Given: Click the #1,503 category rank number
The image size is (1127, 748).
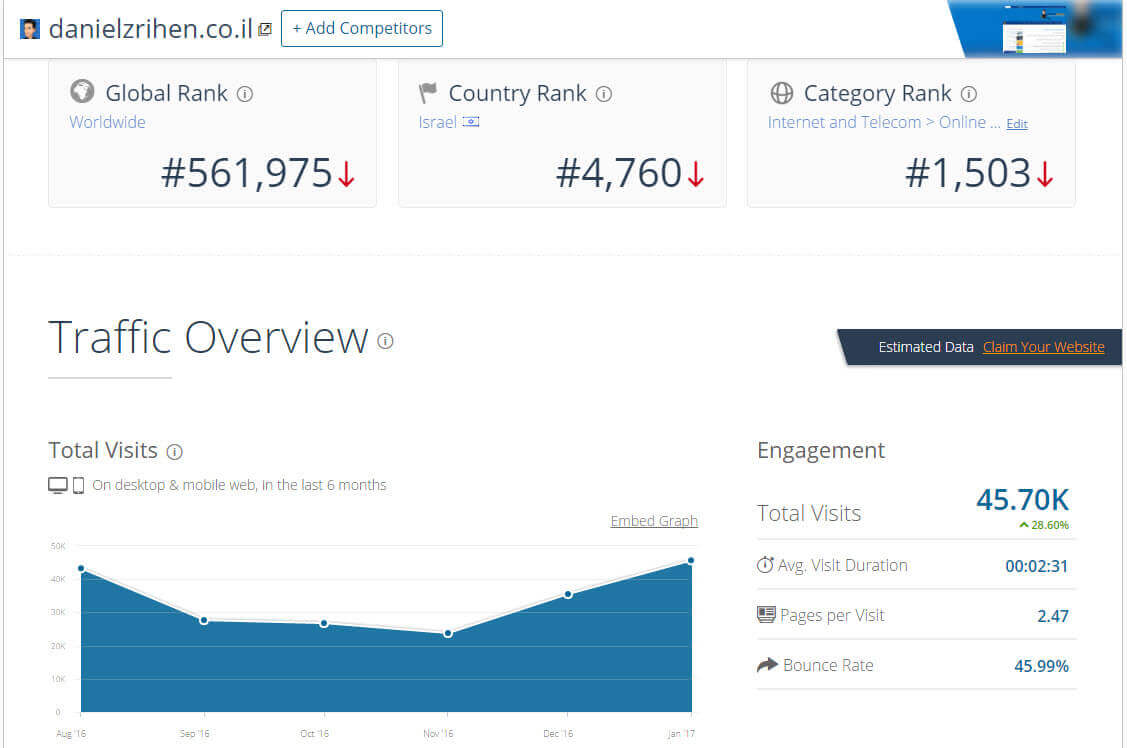Looking at the screenshot, I should coord(968,173).
